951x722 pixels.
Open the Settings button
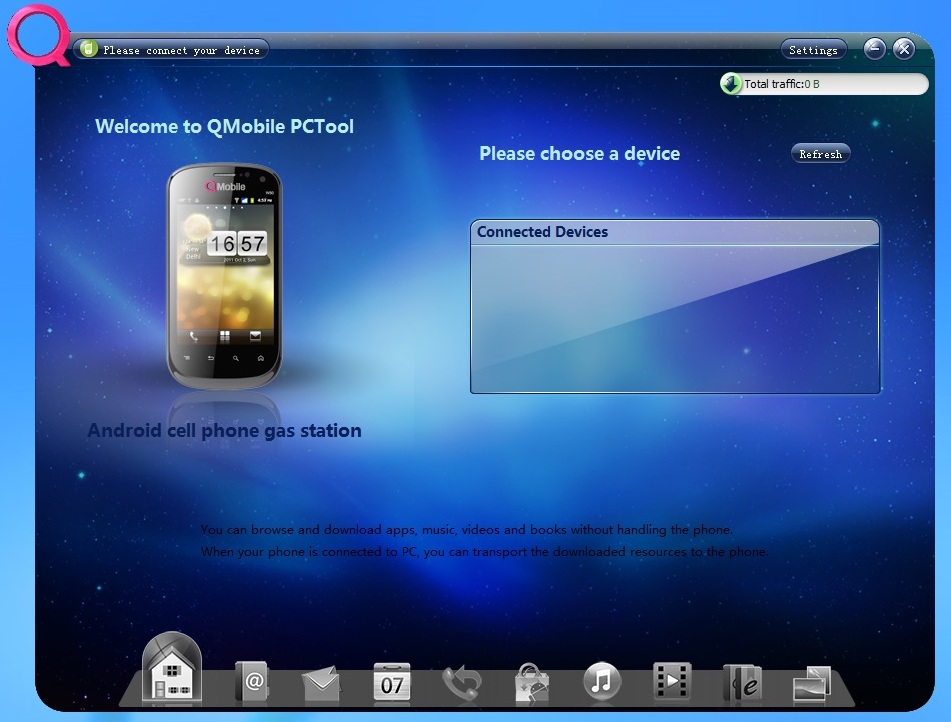pos(813,50)
